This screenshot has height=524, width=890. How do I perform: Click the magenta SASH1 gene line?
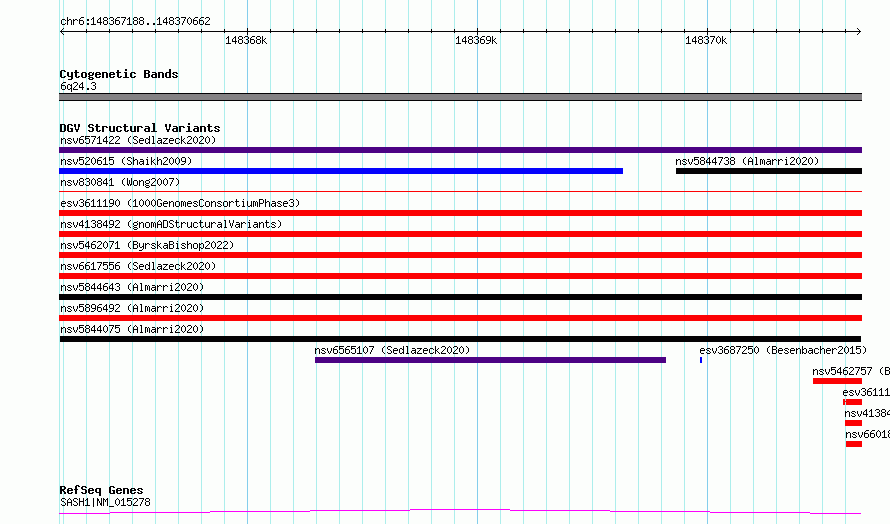pos(460,512)
